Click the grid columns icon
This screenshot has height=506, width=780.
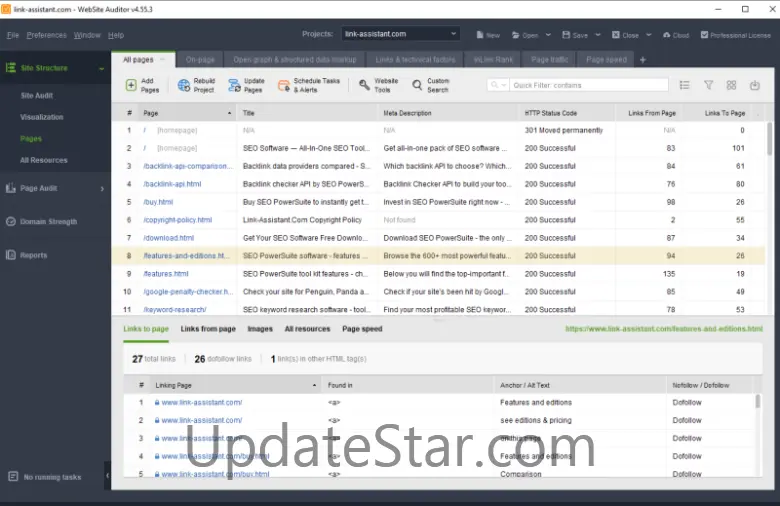click(x=731, y=85)
